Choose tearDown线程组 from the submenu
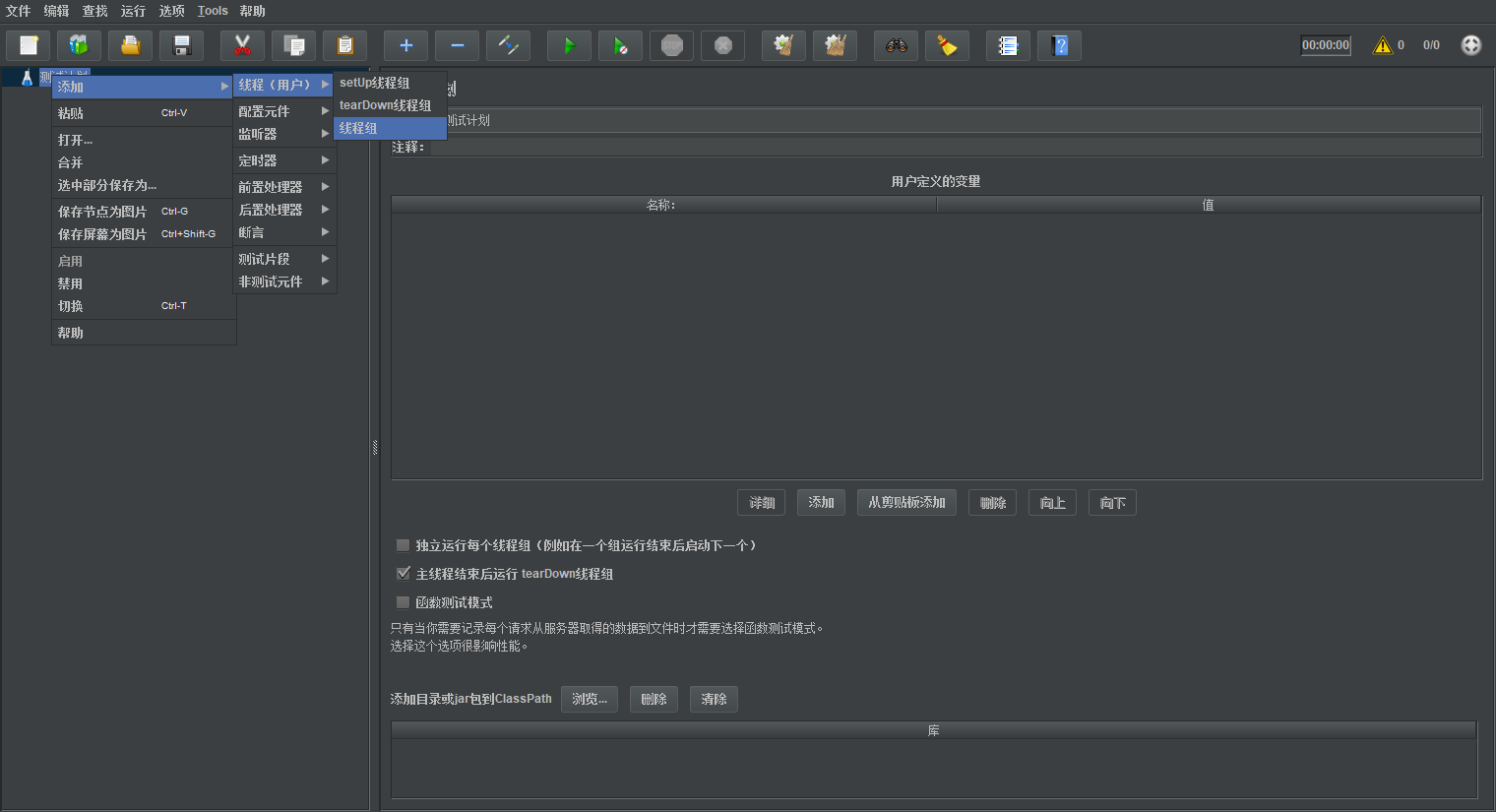The height and width of the screenshot is (812, 1496). point(390,105)
